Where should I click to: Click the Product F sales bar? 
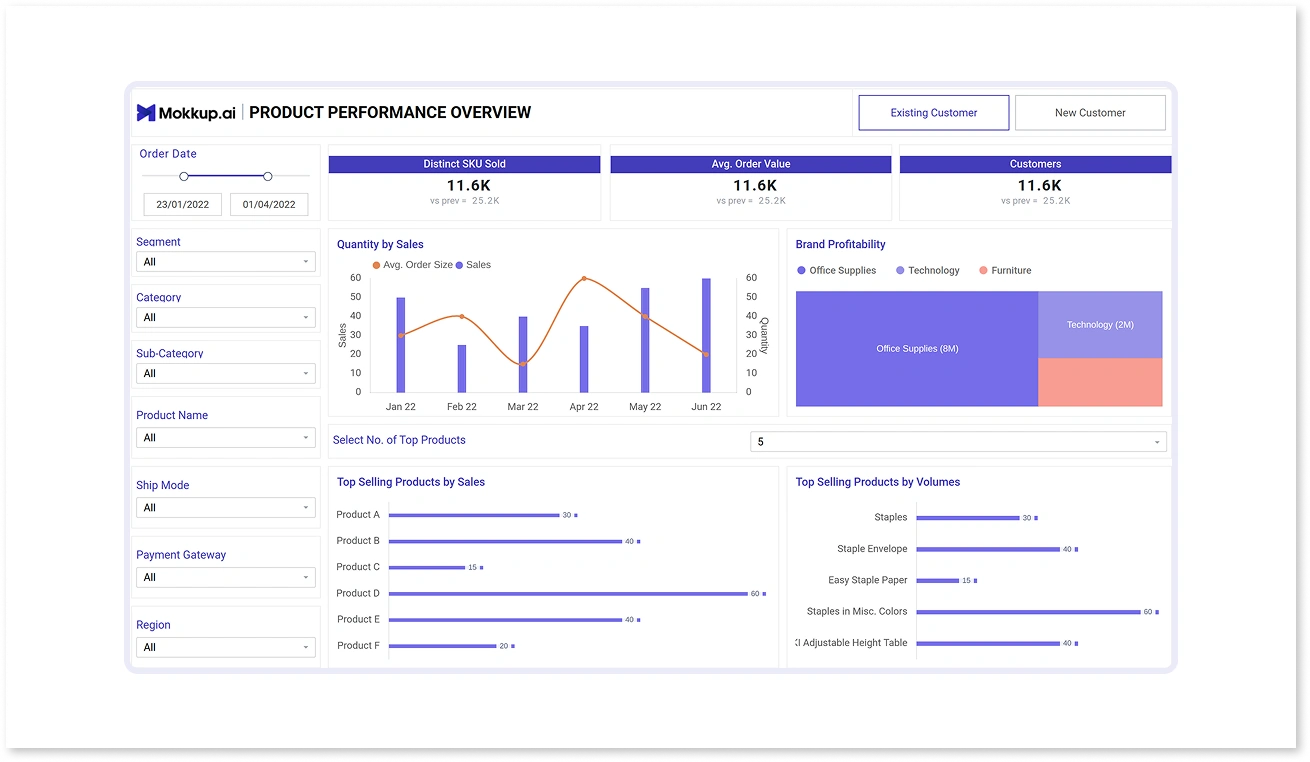[x=443, y=646]
